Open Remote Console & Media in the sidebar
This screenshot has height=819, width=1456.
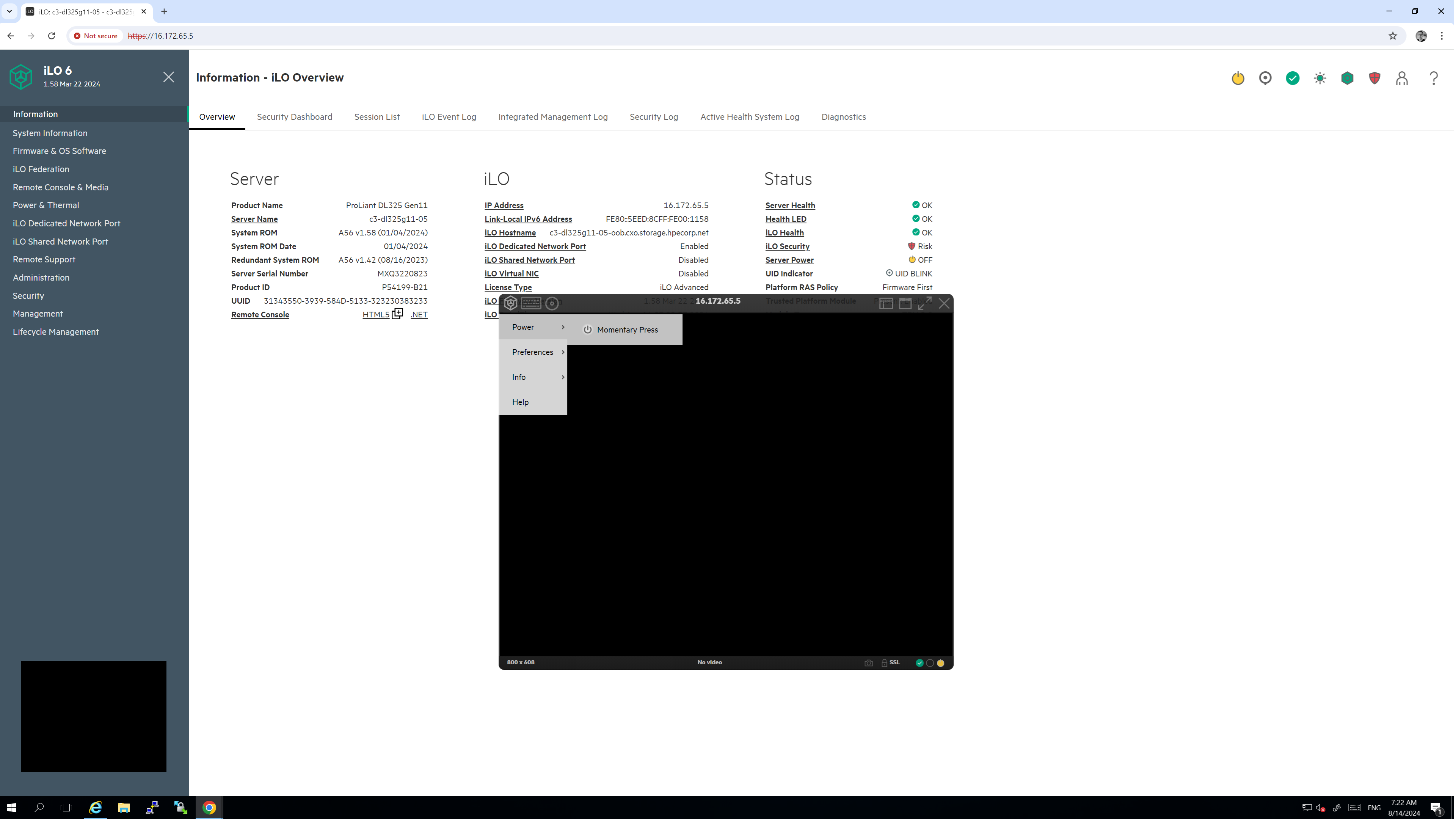click(61, 187)
